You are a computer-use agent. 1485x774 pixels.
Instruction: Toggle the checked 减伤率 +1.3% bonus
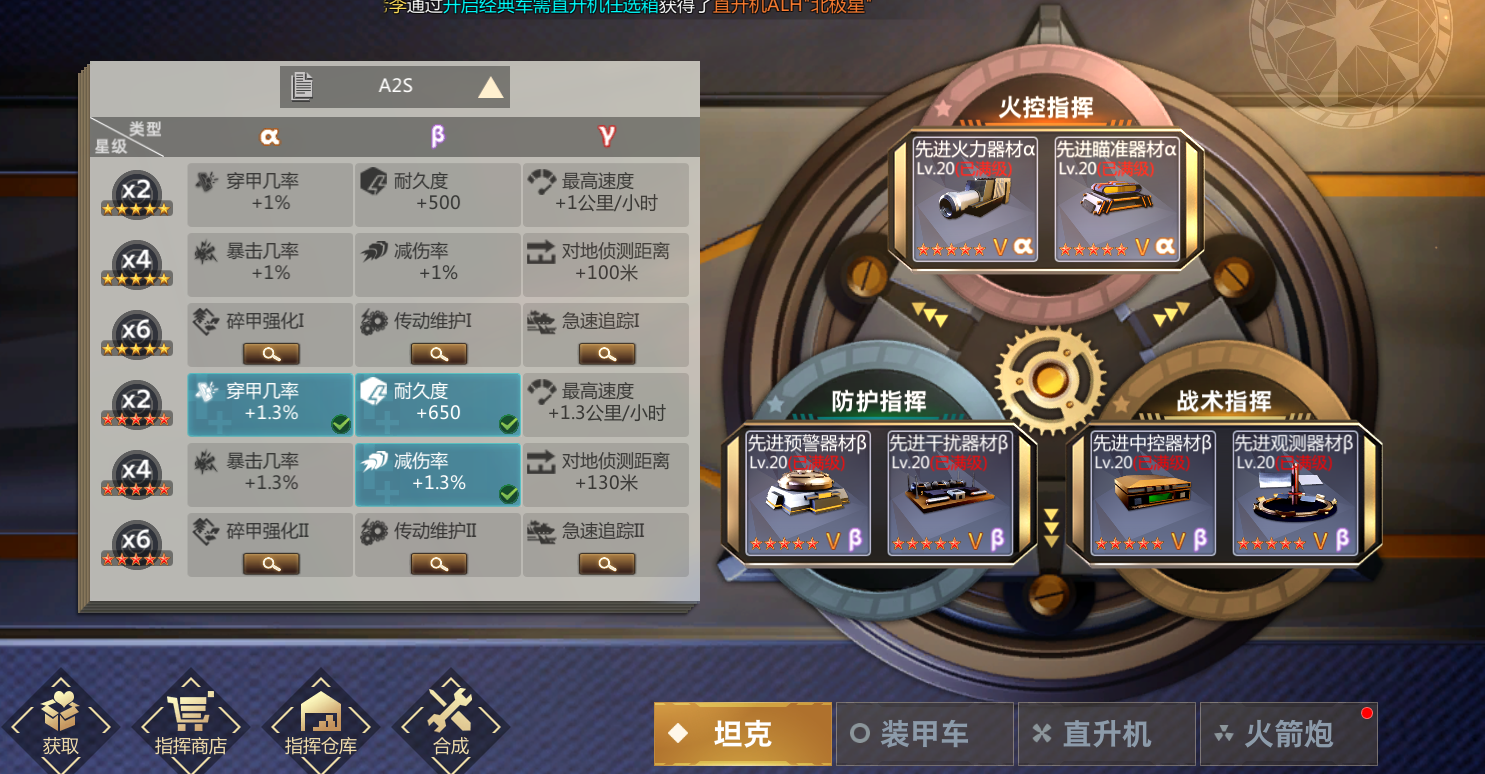point(438,475)
